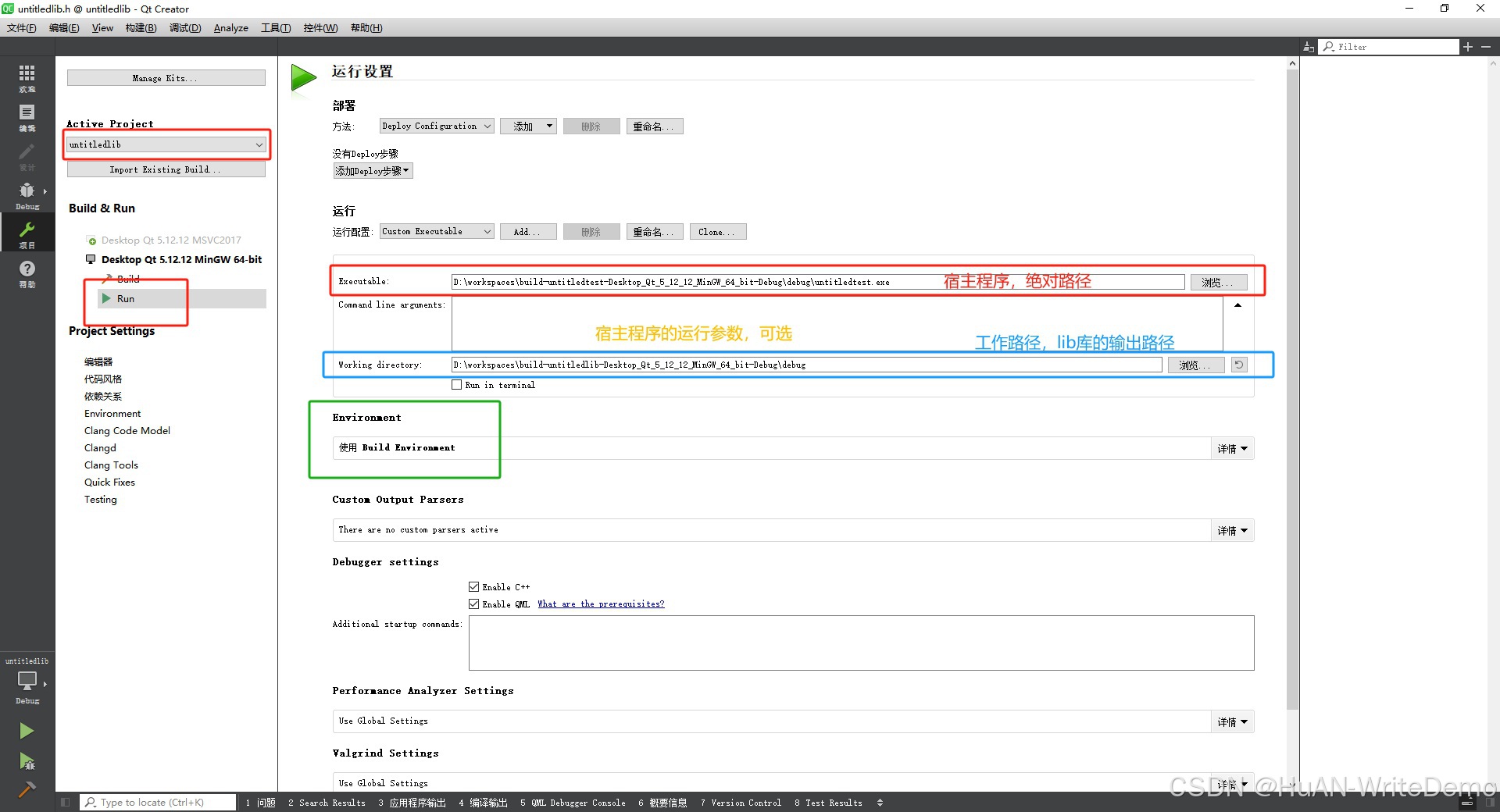Select Build under MinGW 64-bit kit
The image size is (1500, 812).
pyautogui.click(x=128, y=279)
